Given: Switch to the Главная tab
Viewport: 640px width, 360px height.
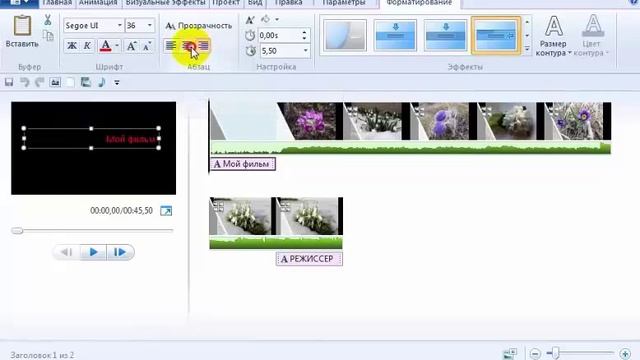Looking at the screenshot, I should (57, 3).
